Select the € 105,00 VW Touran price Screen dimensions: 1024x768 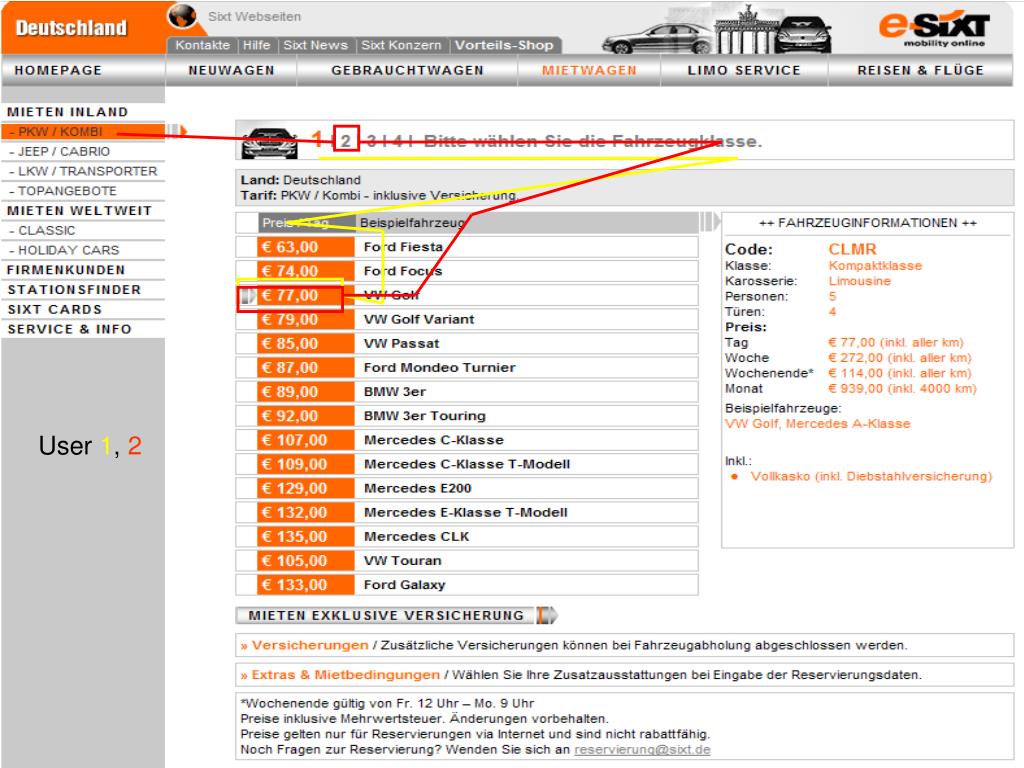pyautogui.click(x=306, y=561)
